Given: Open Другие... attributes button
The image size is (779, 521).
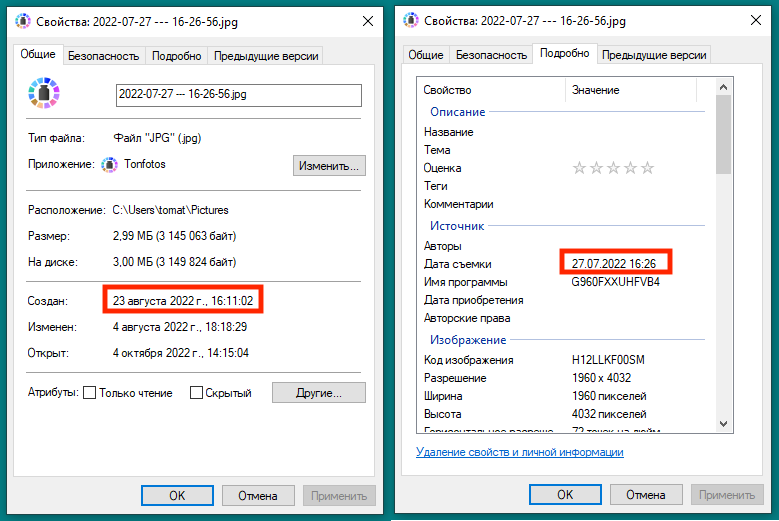Looking at the screenshot, I should 319,393.
